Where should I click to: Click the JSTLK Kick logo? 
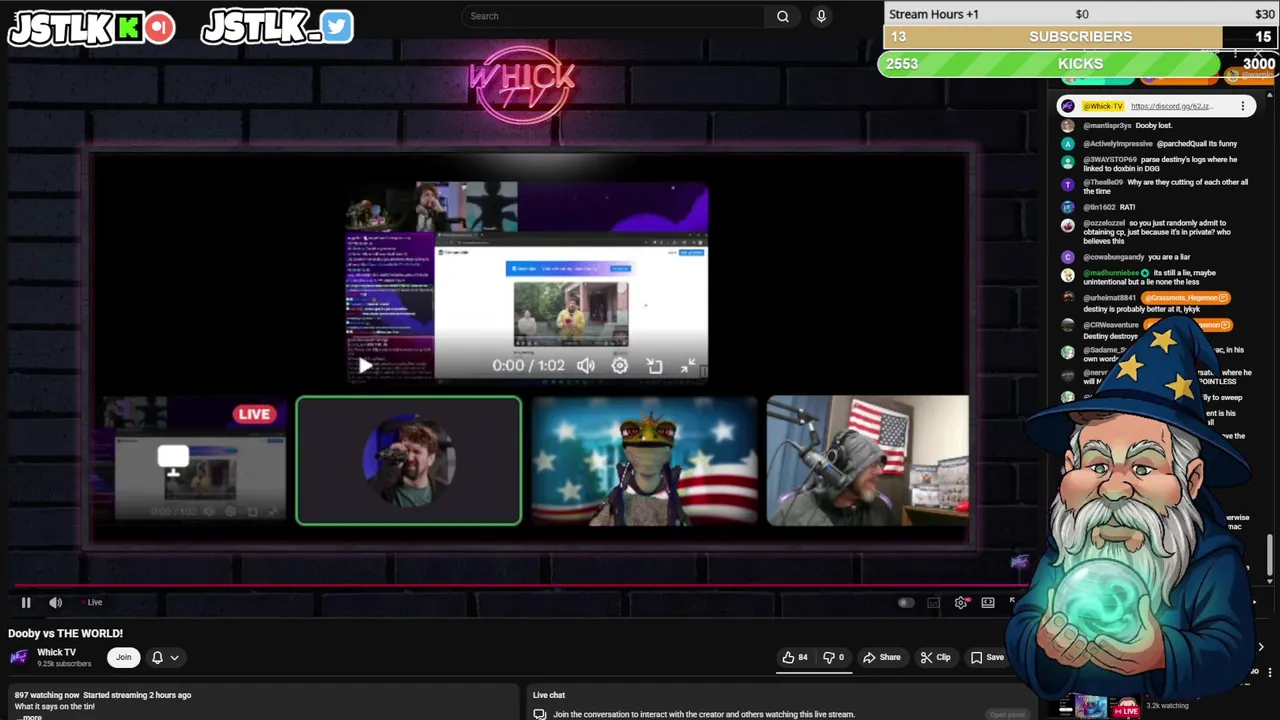pos(92,28)
